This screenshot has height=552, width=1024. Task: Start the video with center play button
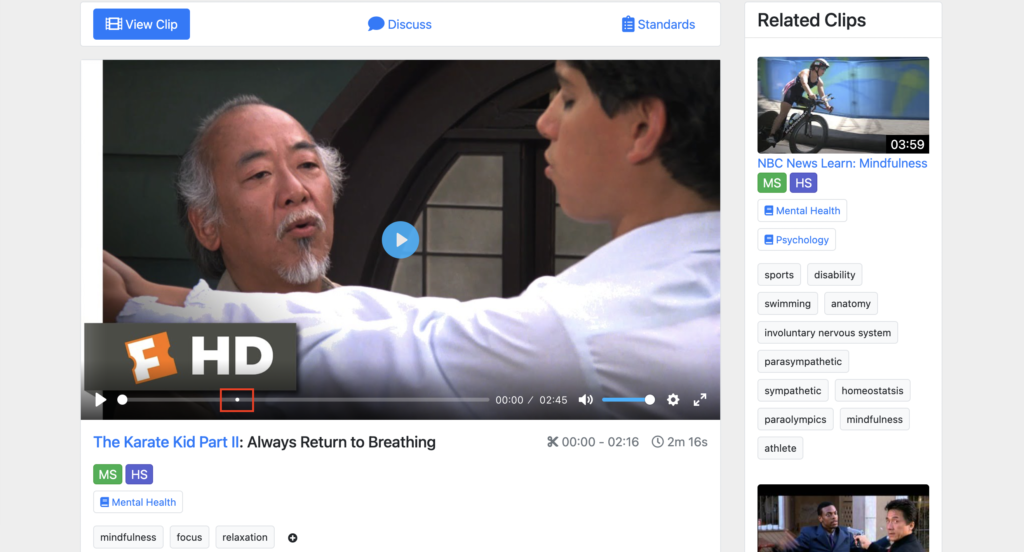point(400,240)
